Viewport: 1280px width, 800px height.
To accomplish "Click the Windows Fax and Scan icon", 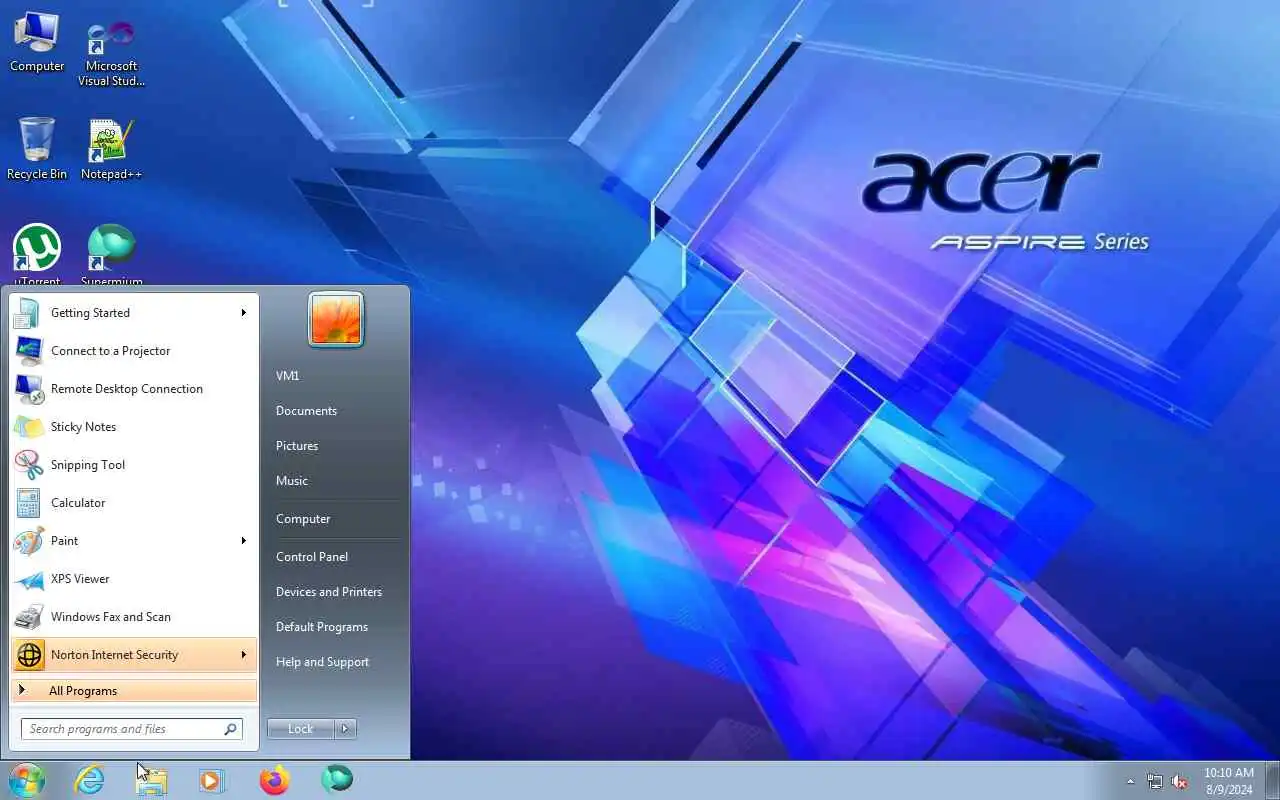I will pos(28,617).
